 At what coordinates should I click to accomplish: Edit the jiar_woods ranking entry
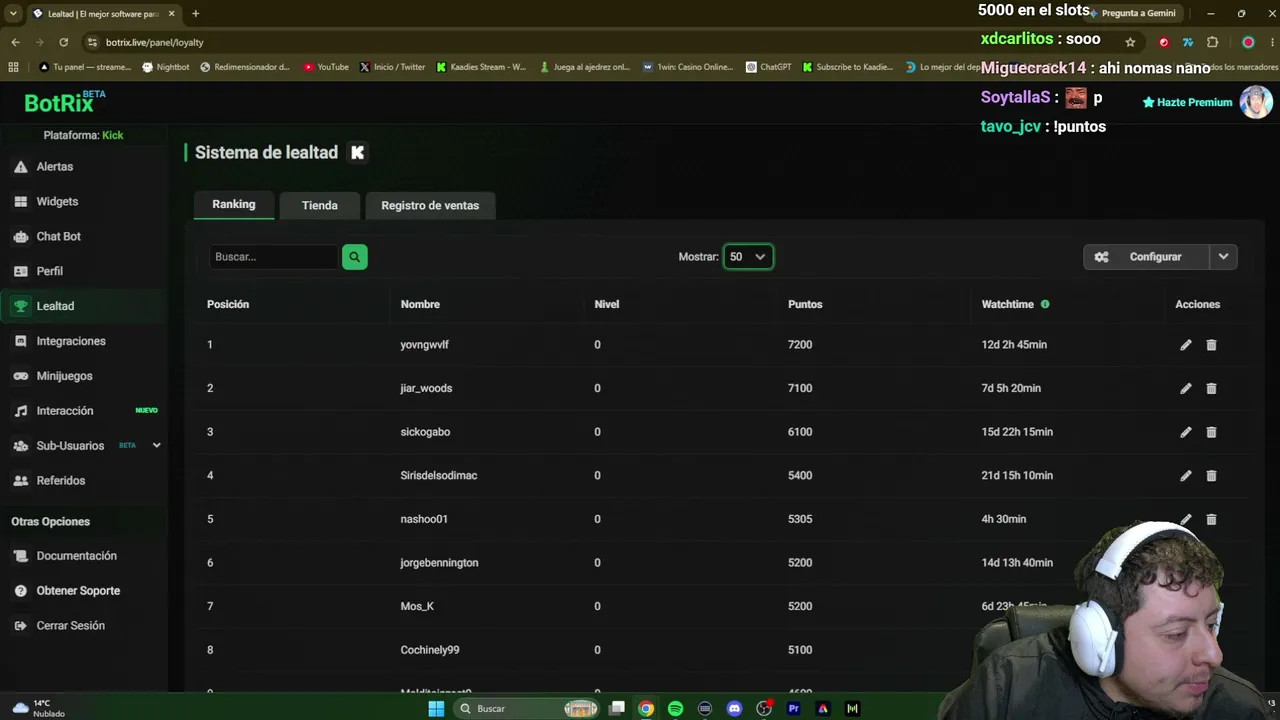1185,388
